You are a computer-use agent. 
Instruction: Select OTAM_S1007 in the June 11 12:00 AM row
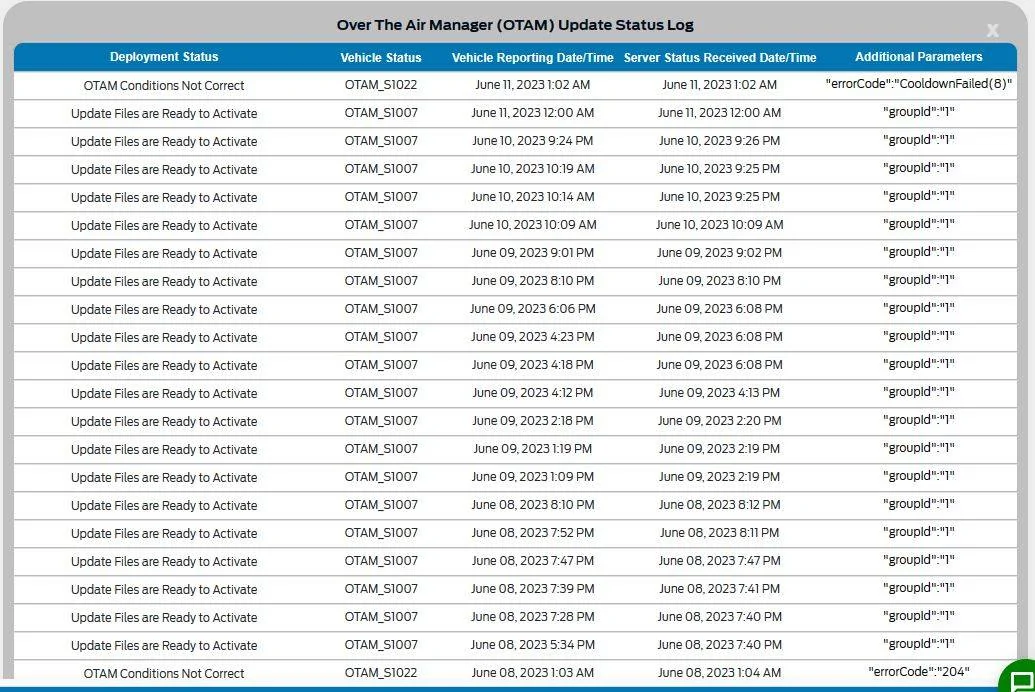point(381,113)
